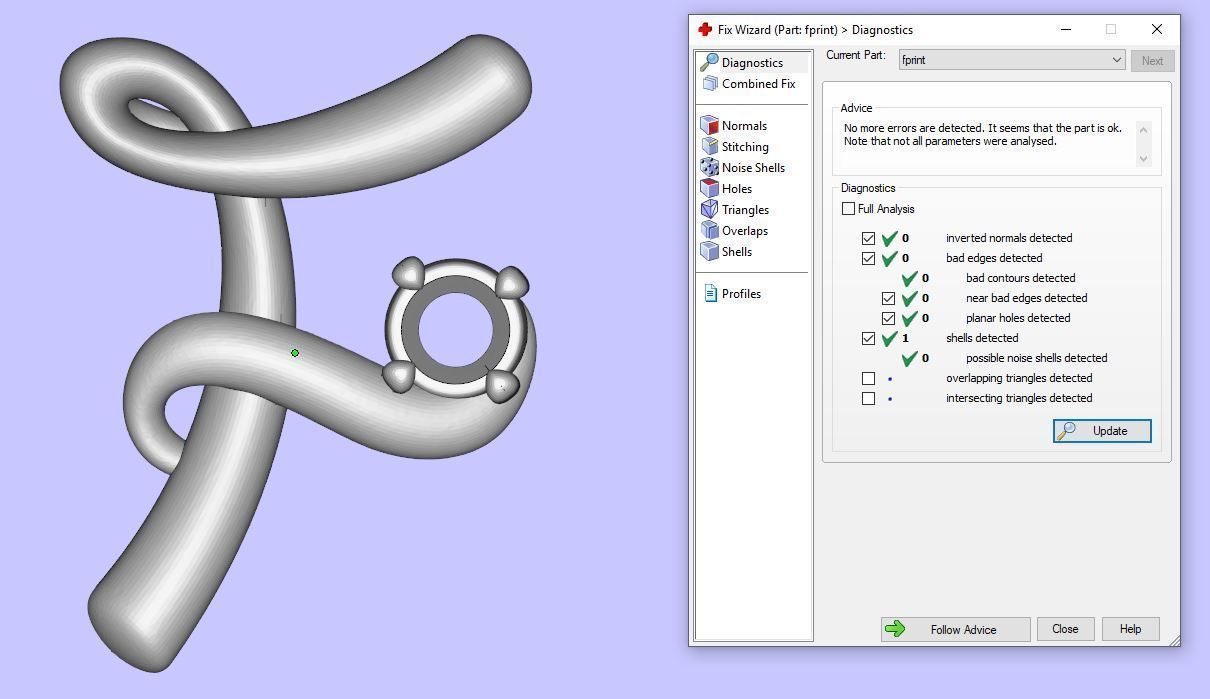Image resolution: width=1210 pixels, height=699 pixels.
Task: Click green checkmark beside inverted normals detected
Action: pyautogui.click(x=889, y=238)
